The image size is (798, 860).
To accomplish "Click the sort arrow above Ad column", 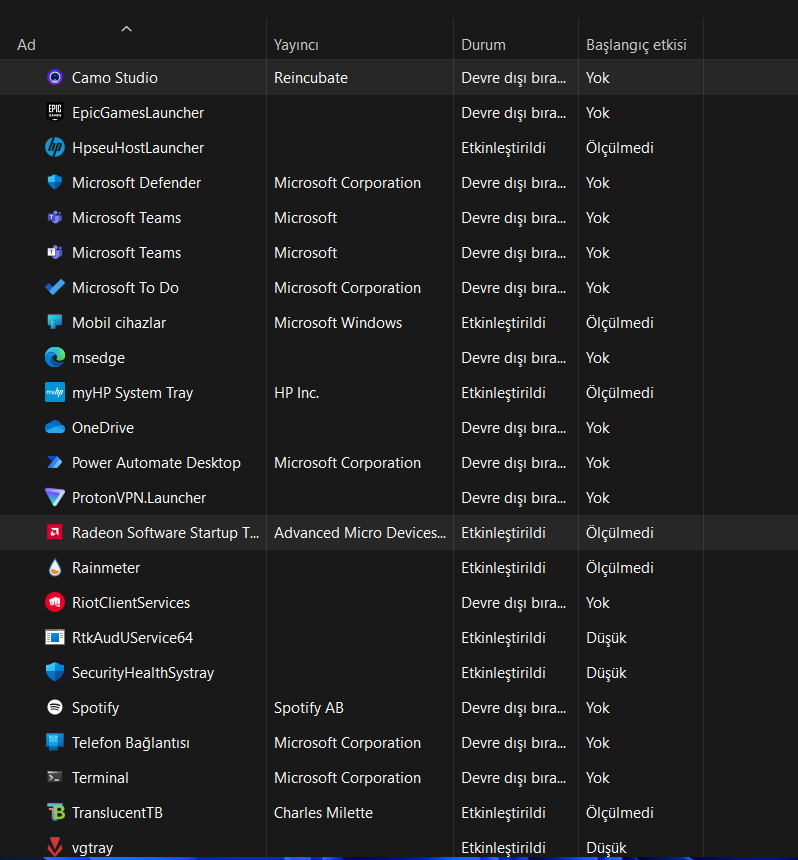I will (x=126, y=29).
